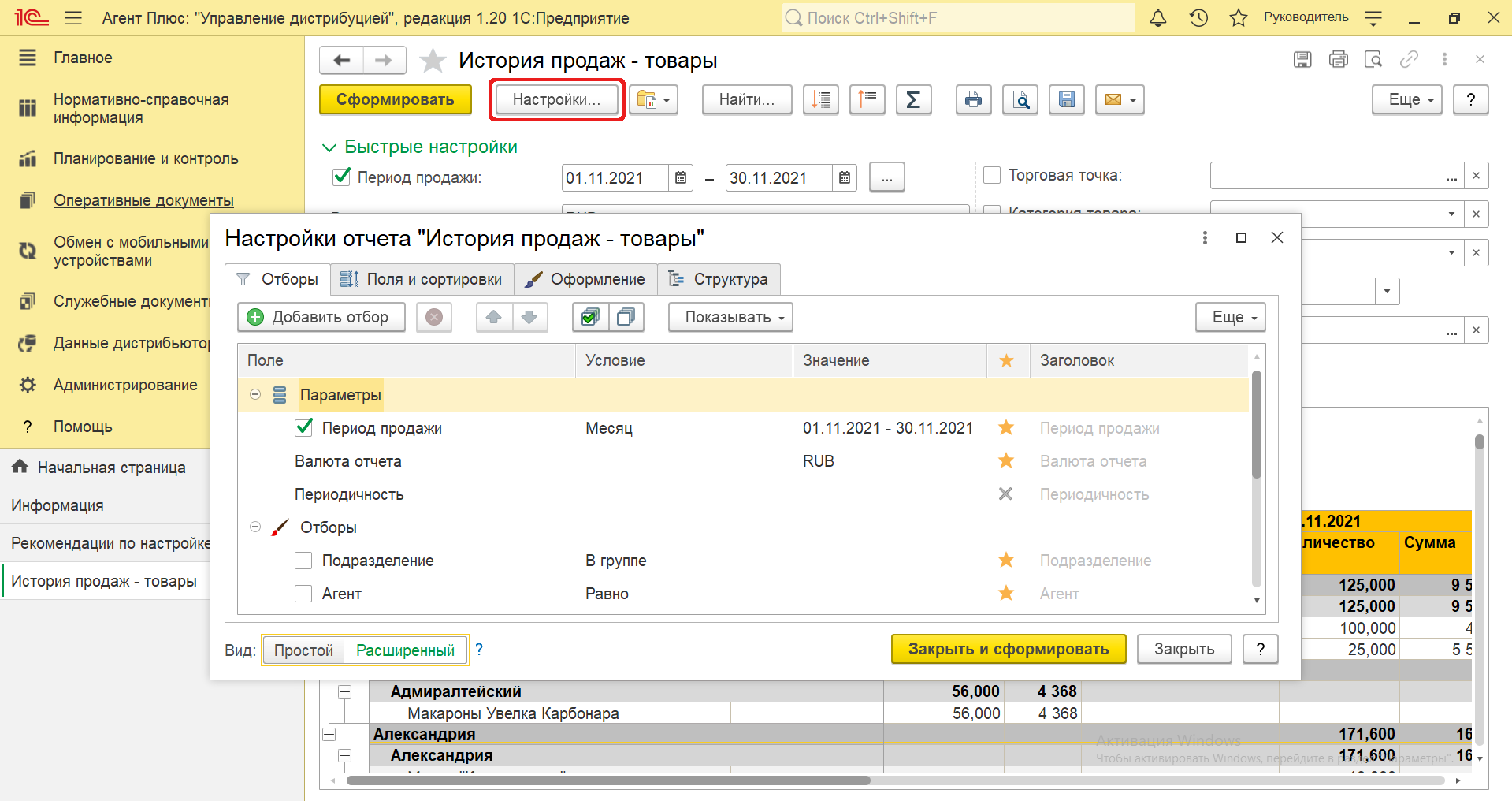Open calendar for start date 01.11.2021
This screenshot has height=801, width=1512.
[x=681, y=178]
